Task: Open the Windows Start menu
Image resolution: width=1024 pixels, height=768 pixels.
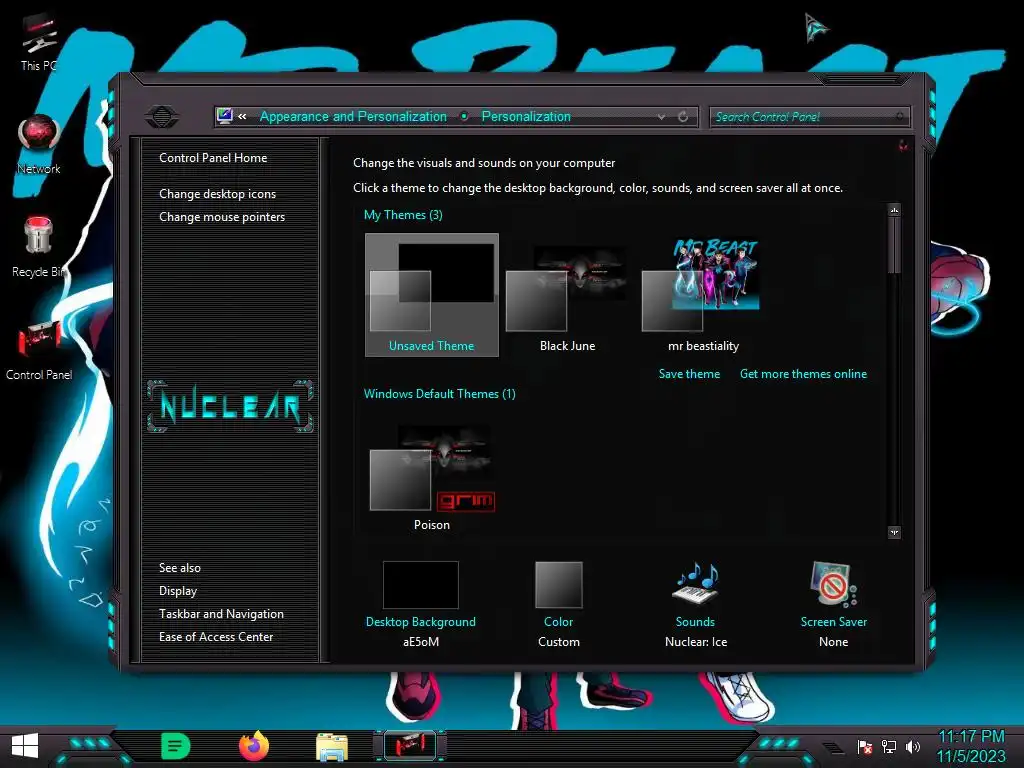Action: click(25, 746)
